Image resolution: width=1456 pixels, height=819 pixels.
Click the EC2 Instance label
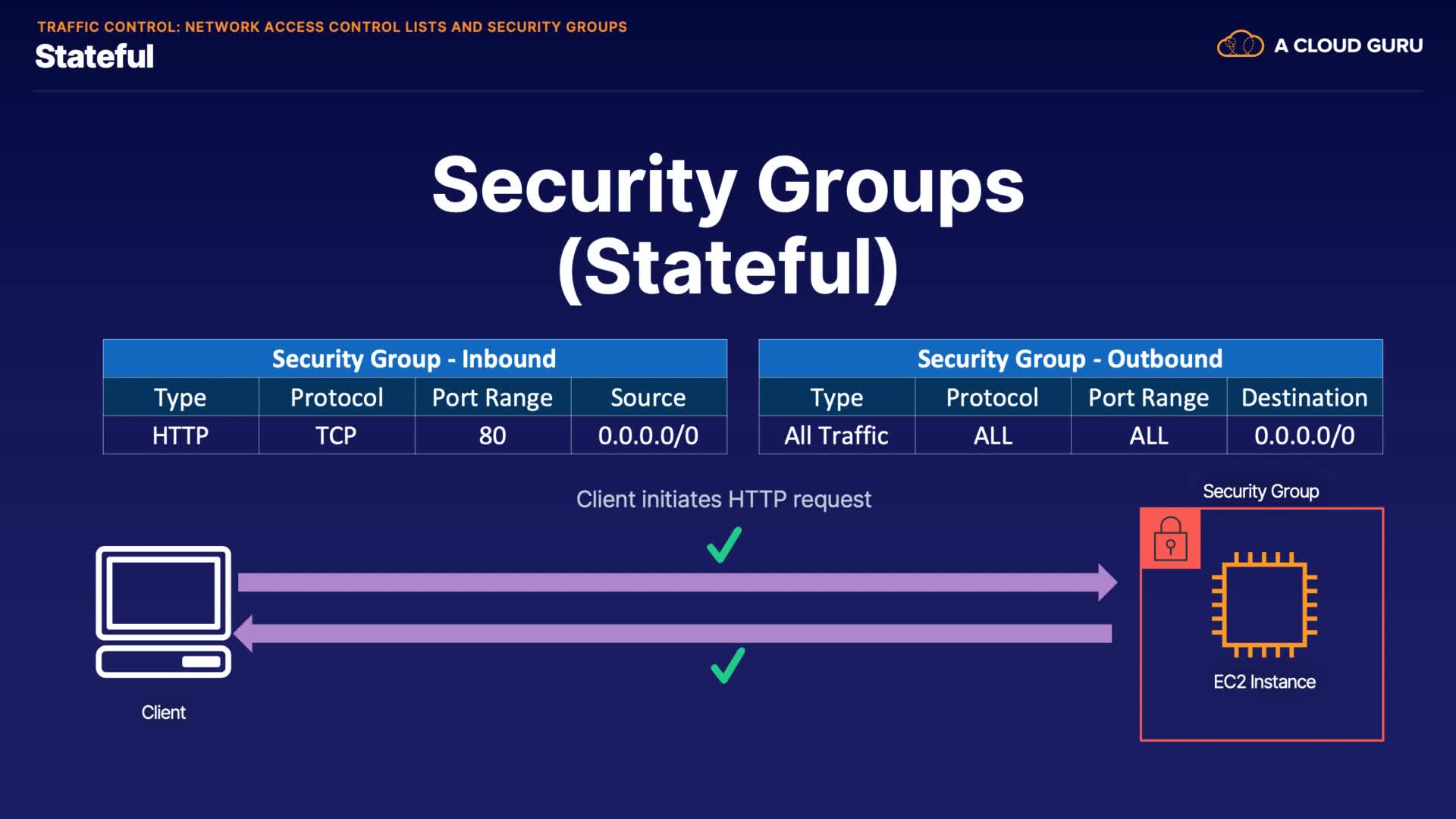click(1264, 682)
